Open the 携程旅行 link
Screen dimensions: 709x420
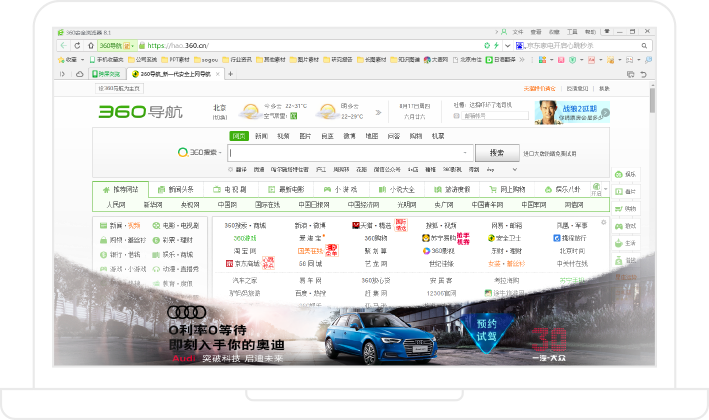tap(570, 238)
